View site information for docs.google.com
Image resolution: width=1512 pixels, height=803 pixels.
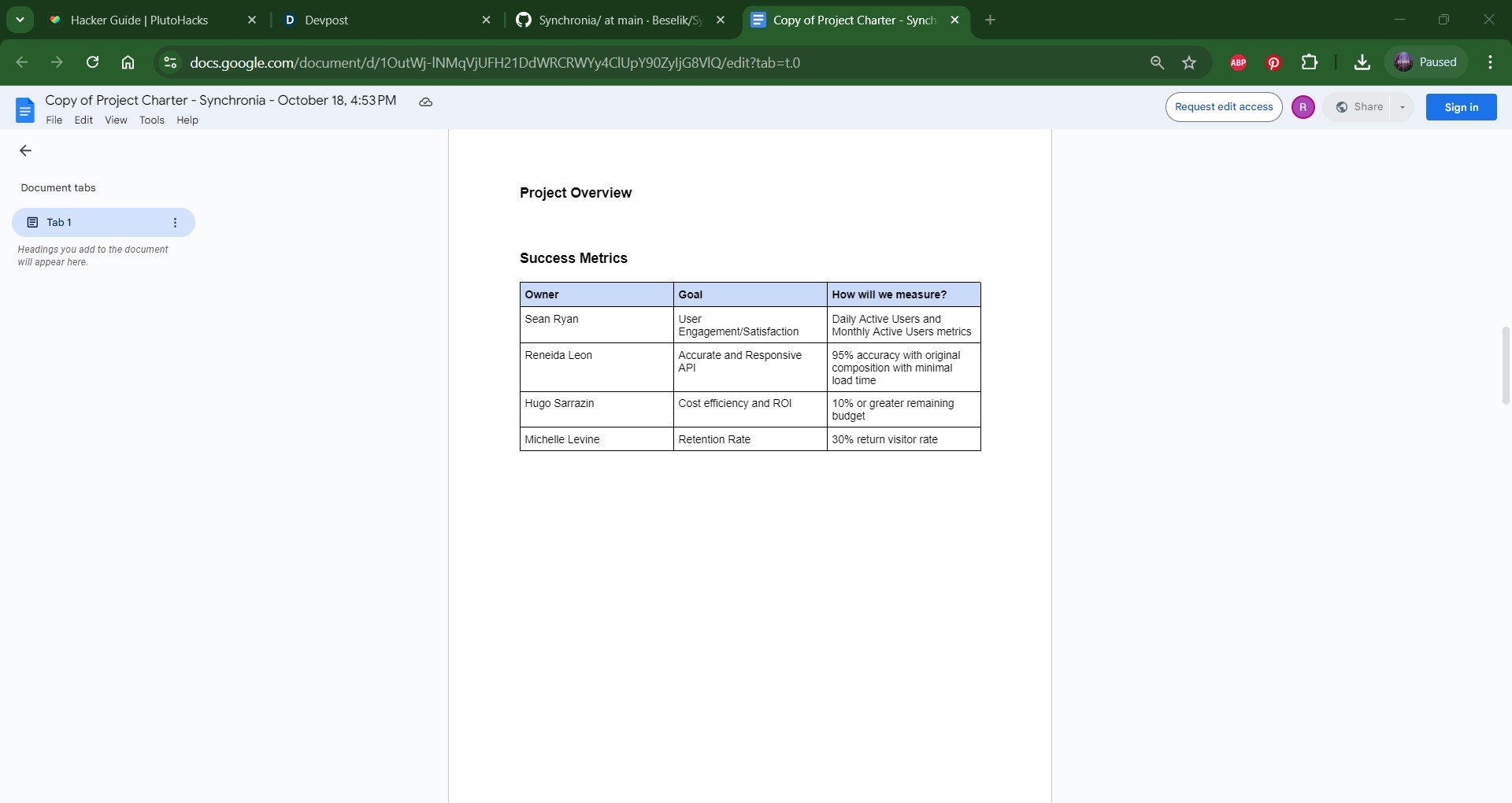point(170,62)
